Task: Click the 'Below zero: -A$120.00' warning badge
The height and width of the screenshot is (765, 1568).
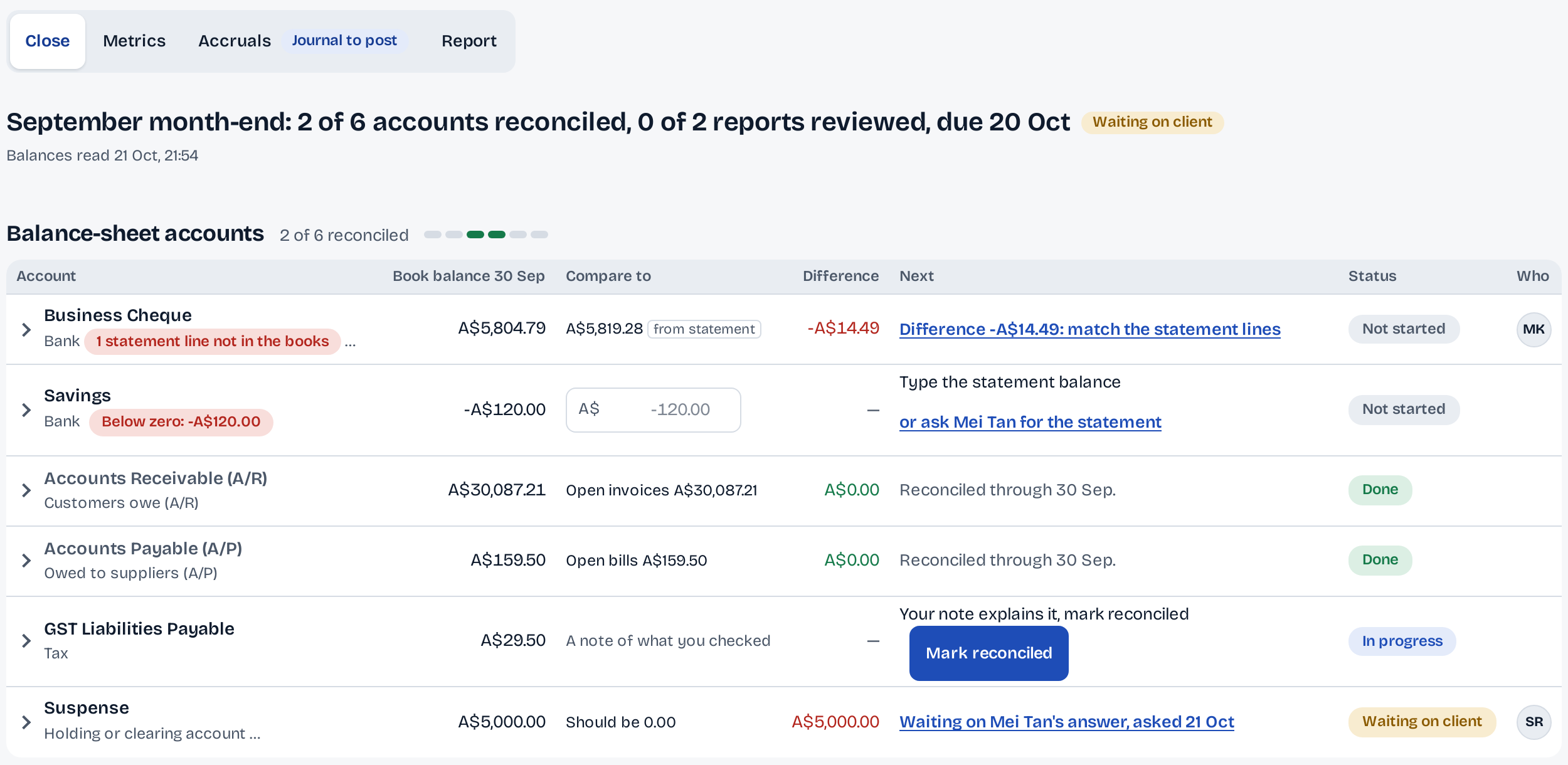Action: tap(181, 422)
